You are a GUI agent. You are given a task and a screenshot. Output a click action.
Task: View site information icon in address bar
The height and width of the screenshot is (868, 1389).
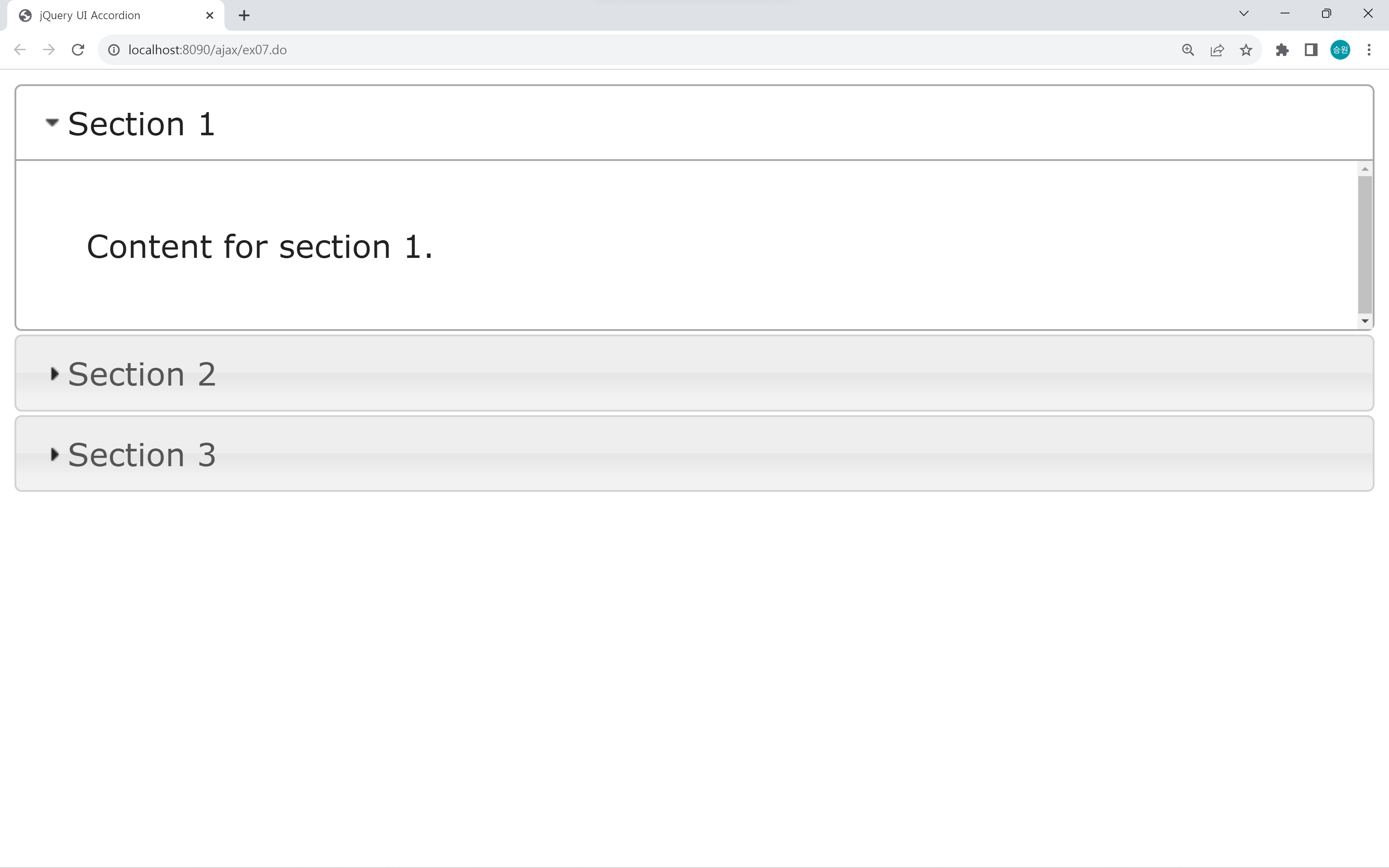pyautogui.click(x=114, y=50)
